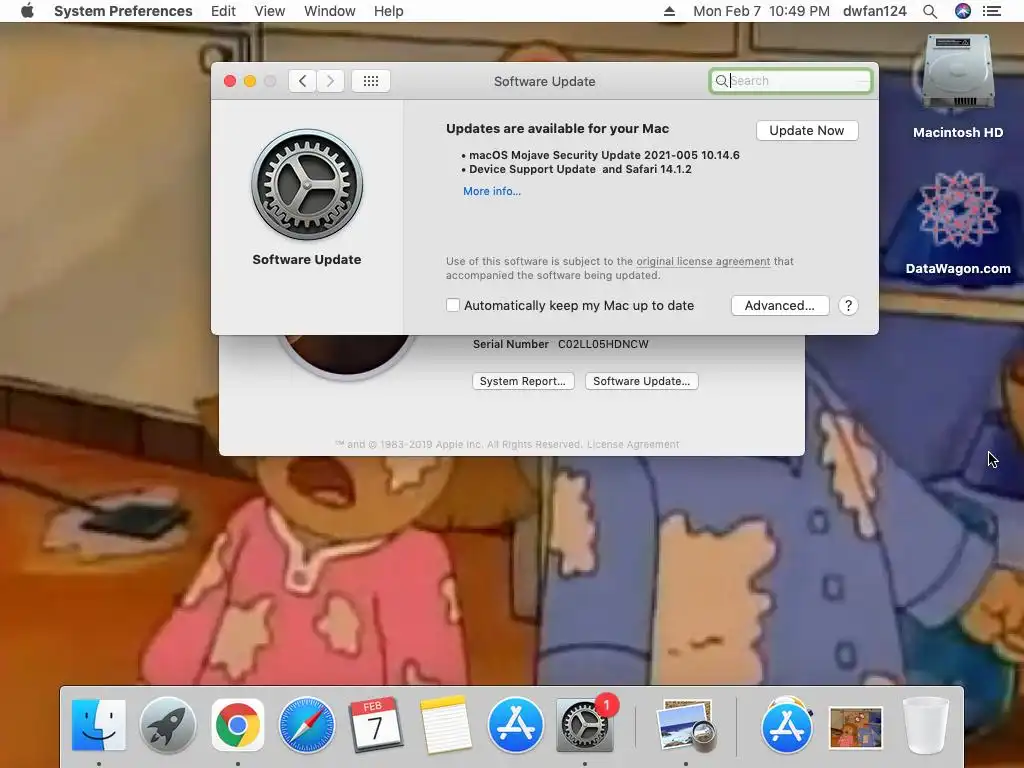Focus the Search field in Software Update

(x=791, y=81)
